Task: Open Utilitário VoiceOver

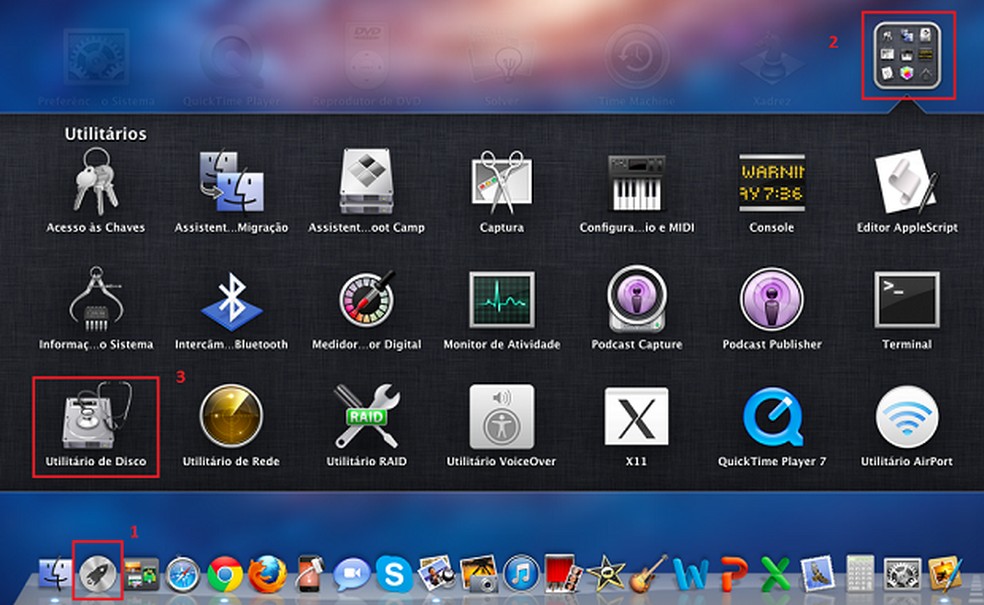Action: 500,420
